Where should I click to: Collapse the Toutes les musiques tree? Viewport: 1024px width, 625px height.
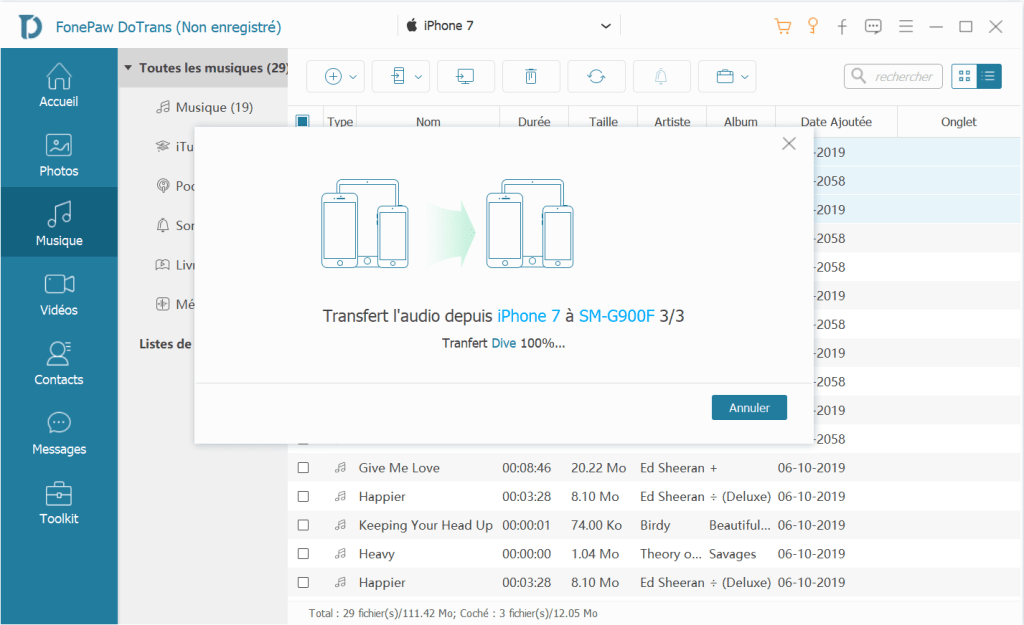coord(128,68)
